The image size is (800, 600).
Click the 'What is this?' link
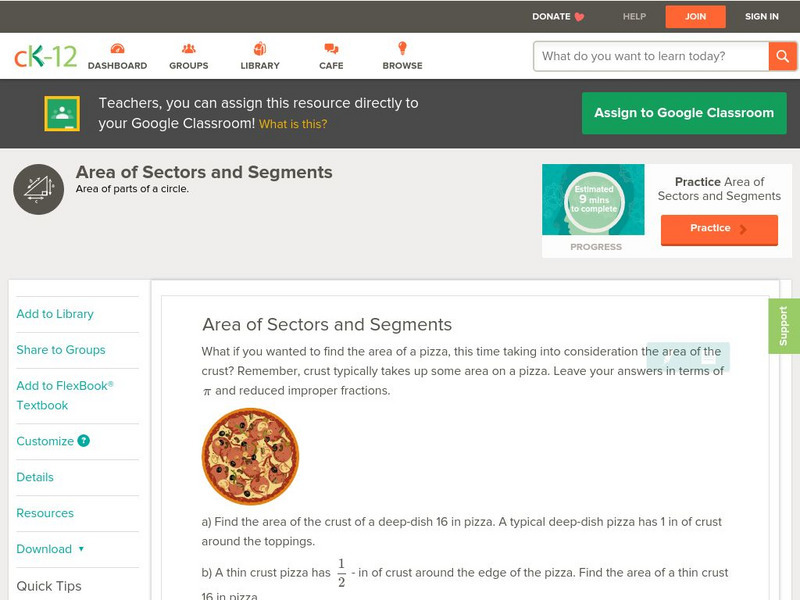(x=293, y=124)
